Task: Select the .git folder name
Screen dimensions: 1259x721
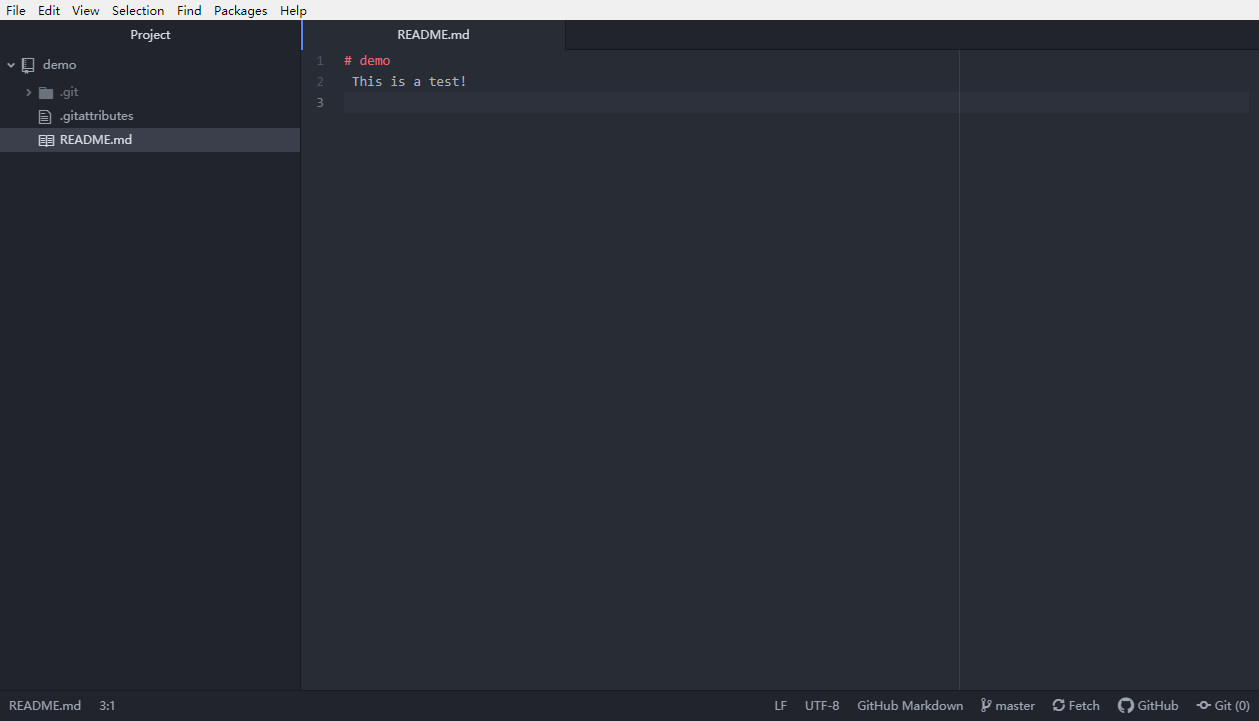Action: tap(69, 92)
